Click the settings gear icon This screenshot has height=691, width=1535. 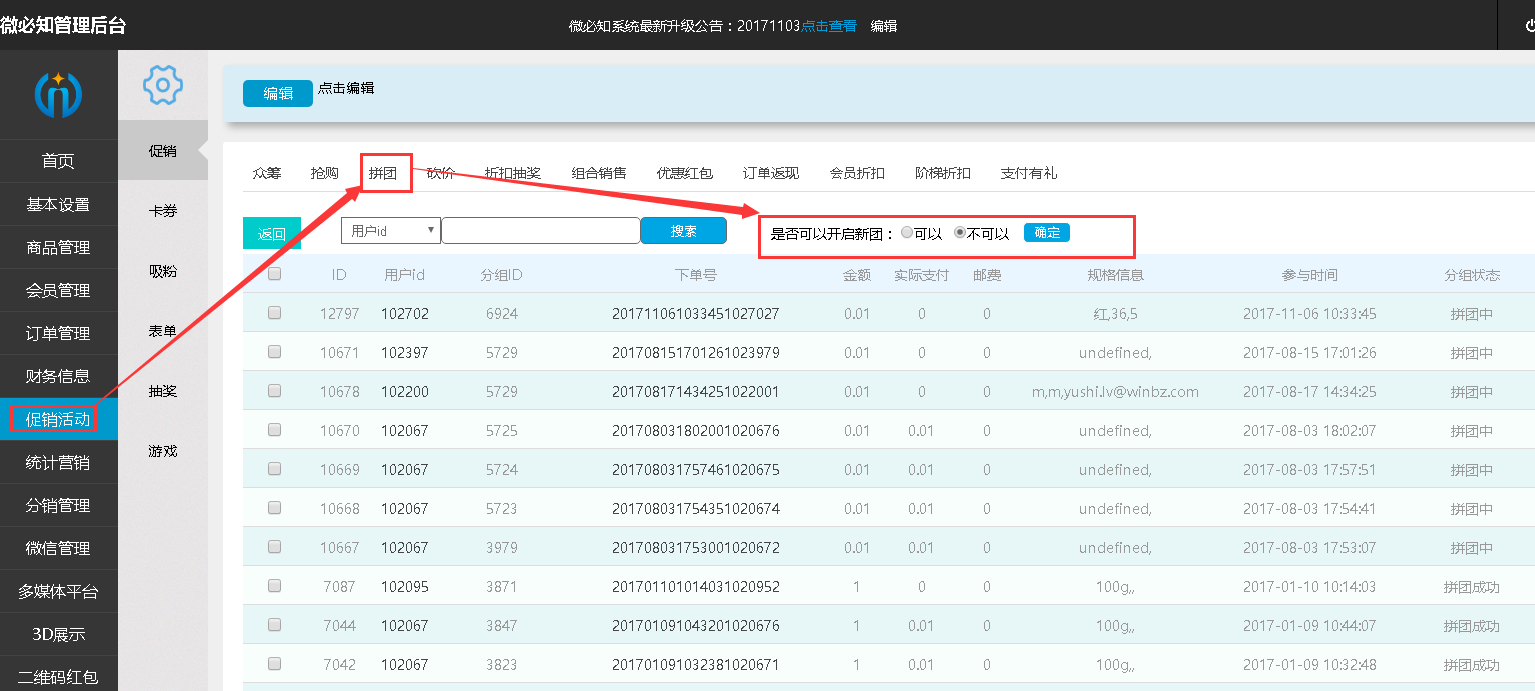click(x=163, y=85)
